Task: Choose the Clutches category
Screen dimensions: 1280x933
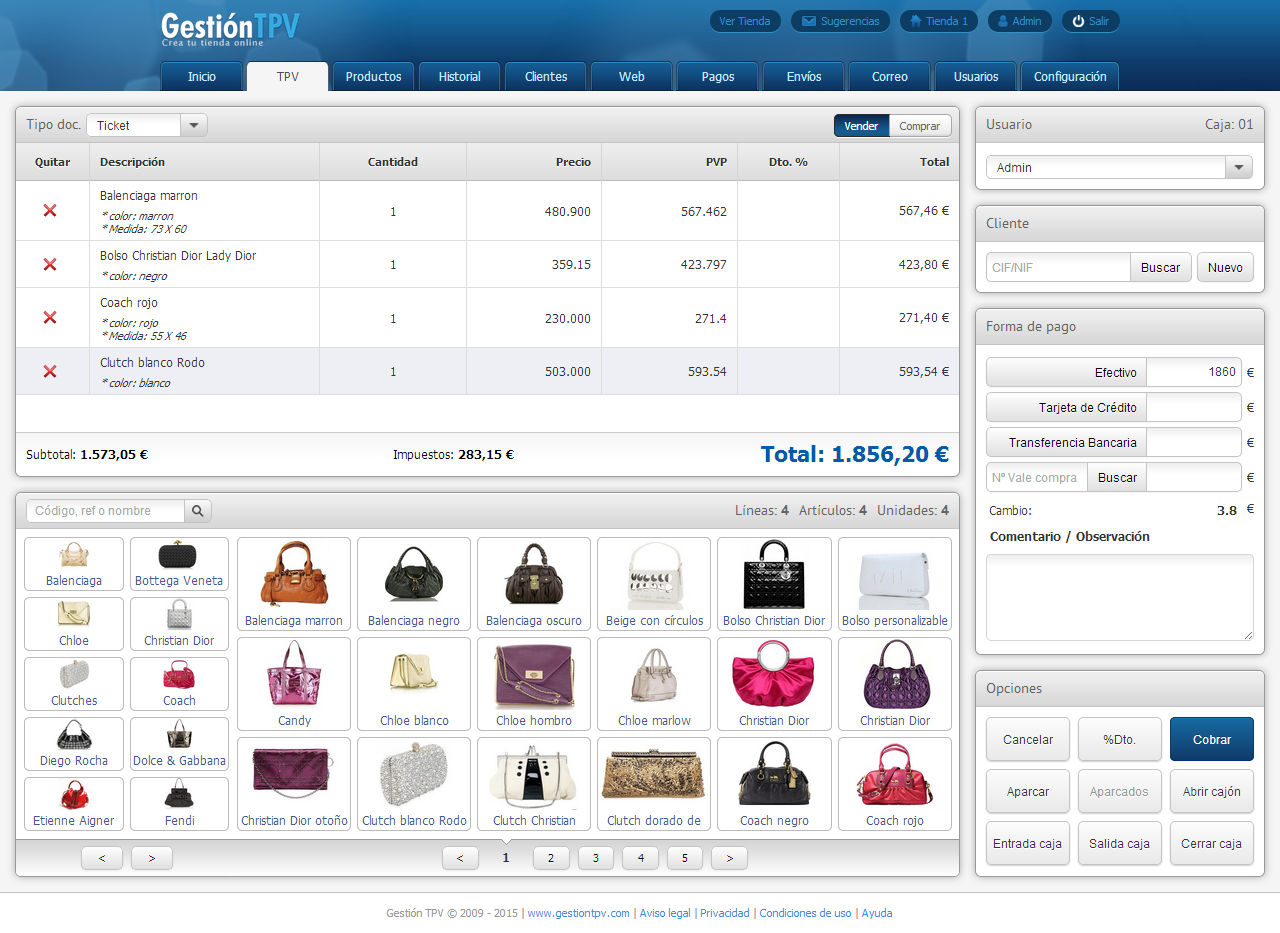Action: coord(74,684)
